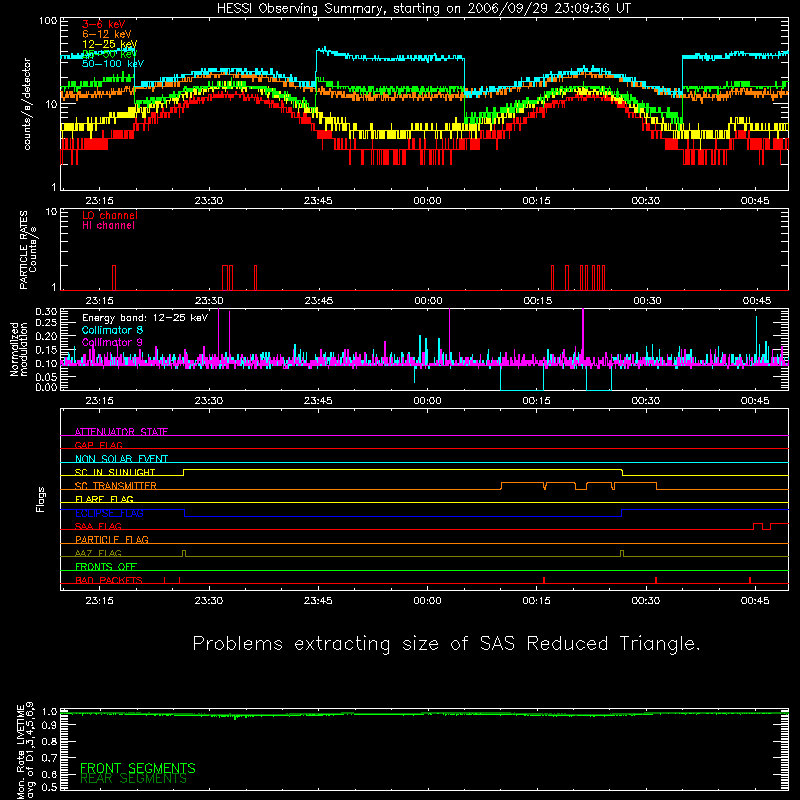Select the FRONTS OFF flag label
The height and width of the screenshot is (800, 800).
click(x=106, y=566)
